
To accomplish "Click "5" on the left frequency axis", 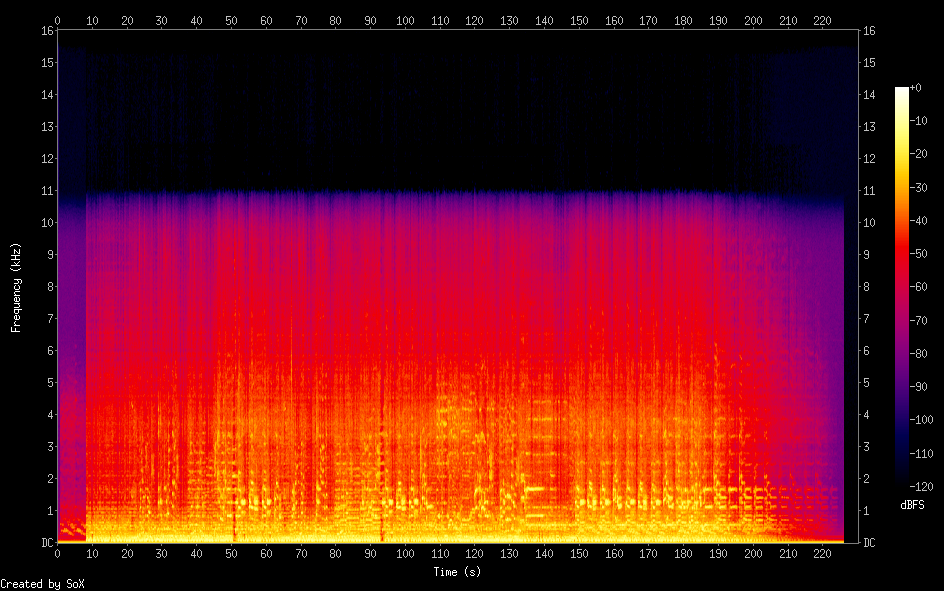I will [51, 383].
